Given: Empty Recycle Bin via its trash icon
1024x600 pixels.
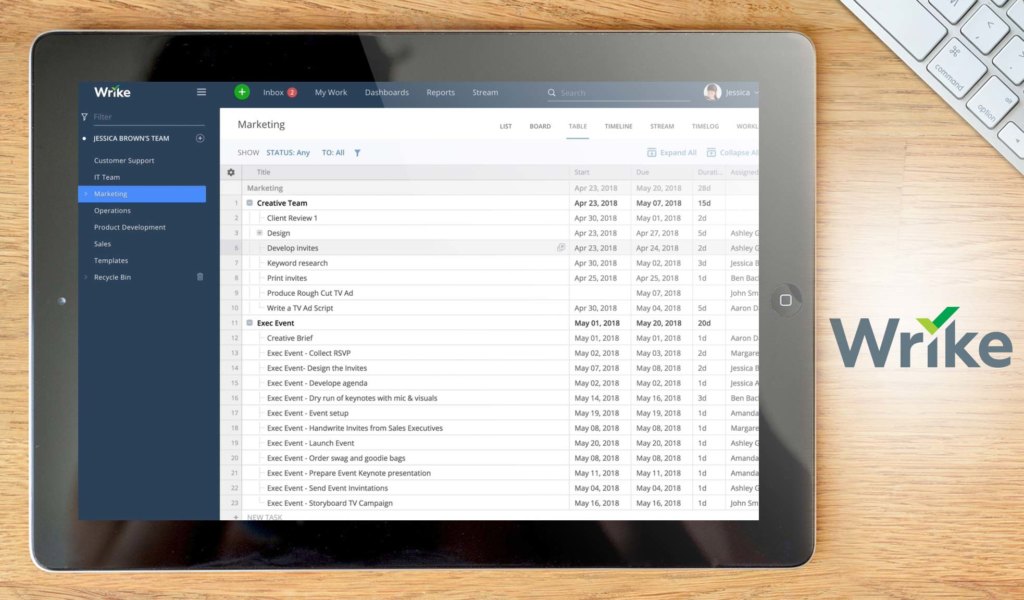Looking at the screenshot, I should pos(199,277).
